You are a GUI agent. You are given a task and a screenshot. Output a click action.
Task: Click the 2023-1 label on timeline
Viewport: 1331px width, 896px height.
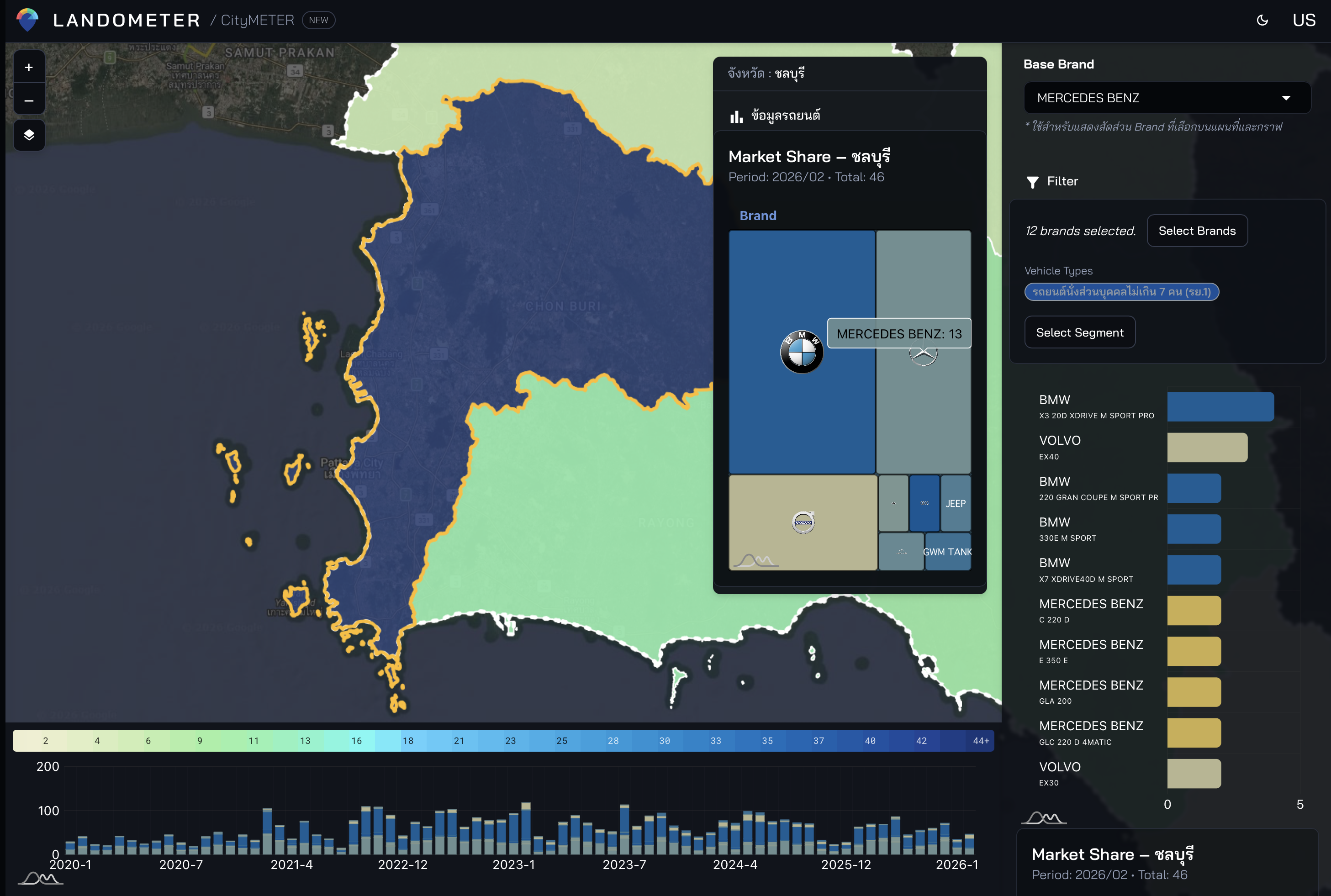pos(514,864)
